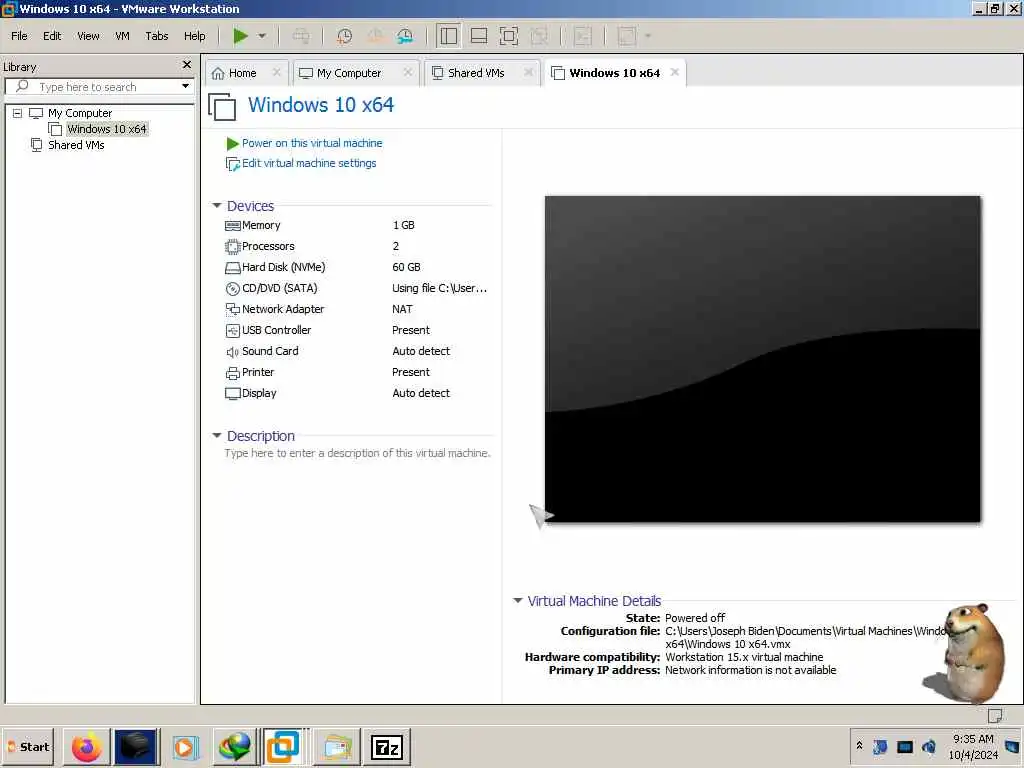Click the Sound Card device icon
1024x768 pixels.
point(232,352)
